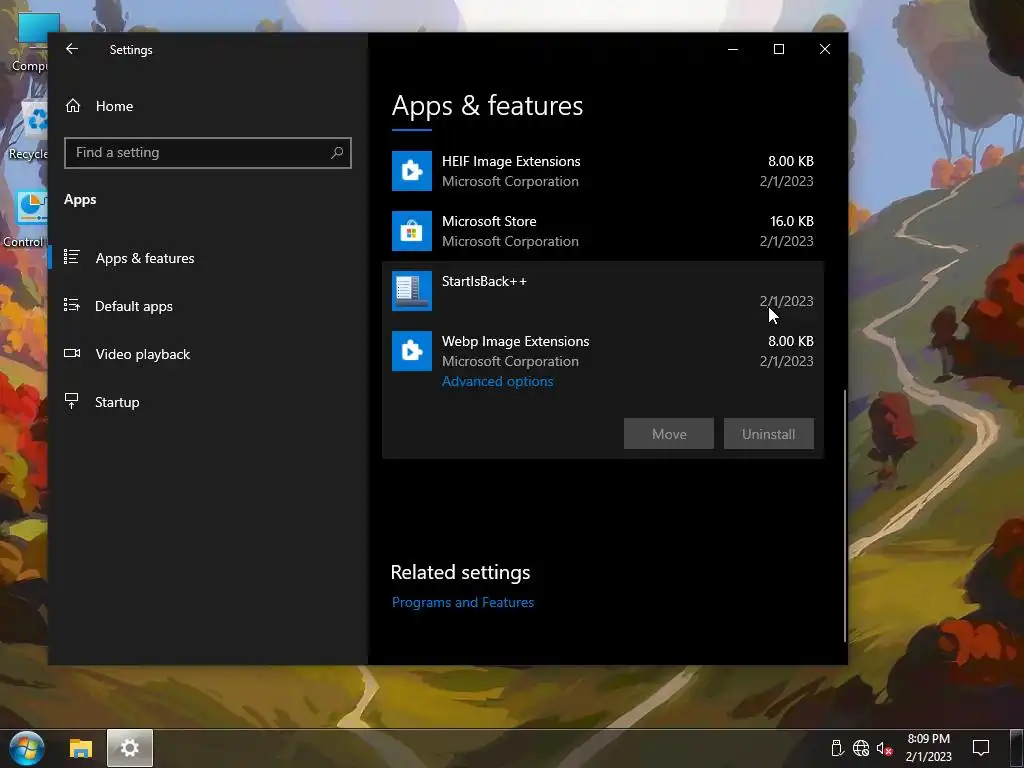This screenshot has width=1024, height=768.
Task: Minimize the Settings window
Action: coord(733,49)
